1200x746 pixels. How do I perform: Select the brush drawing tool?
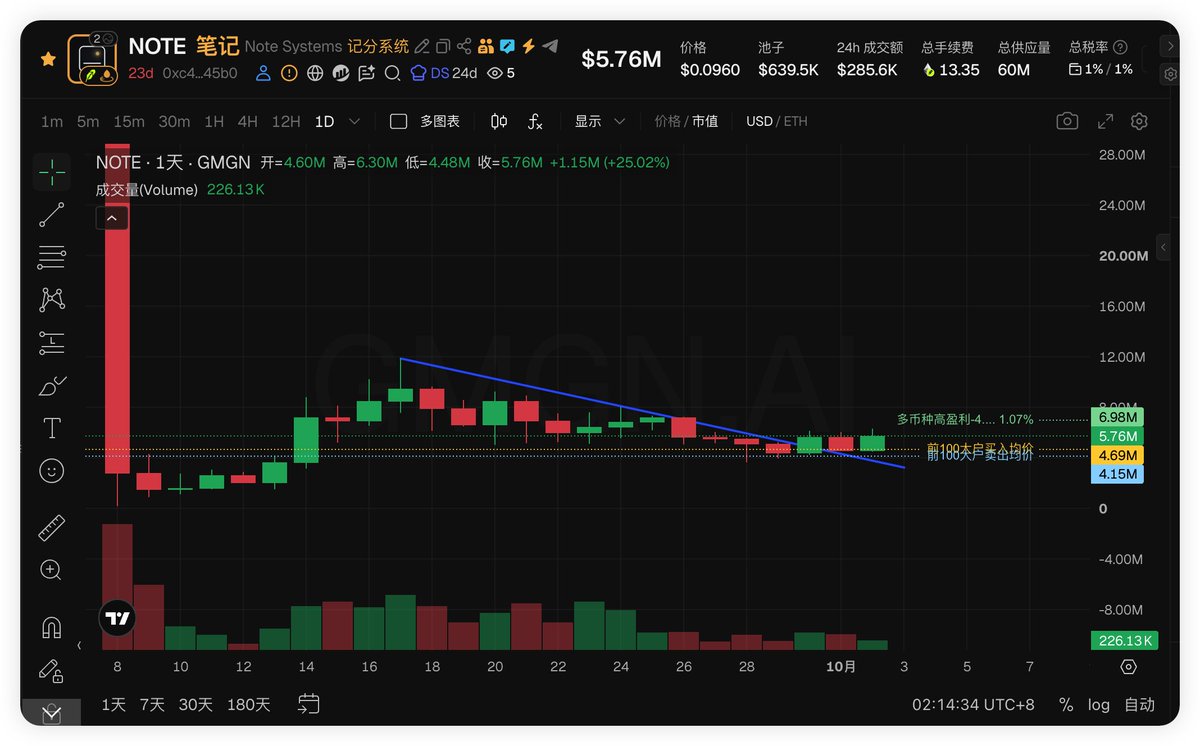click(x=52, y=385)
